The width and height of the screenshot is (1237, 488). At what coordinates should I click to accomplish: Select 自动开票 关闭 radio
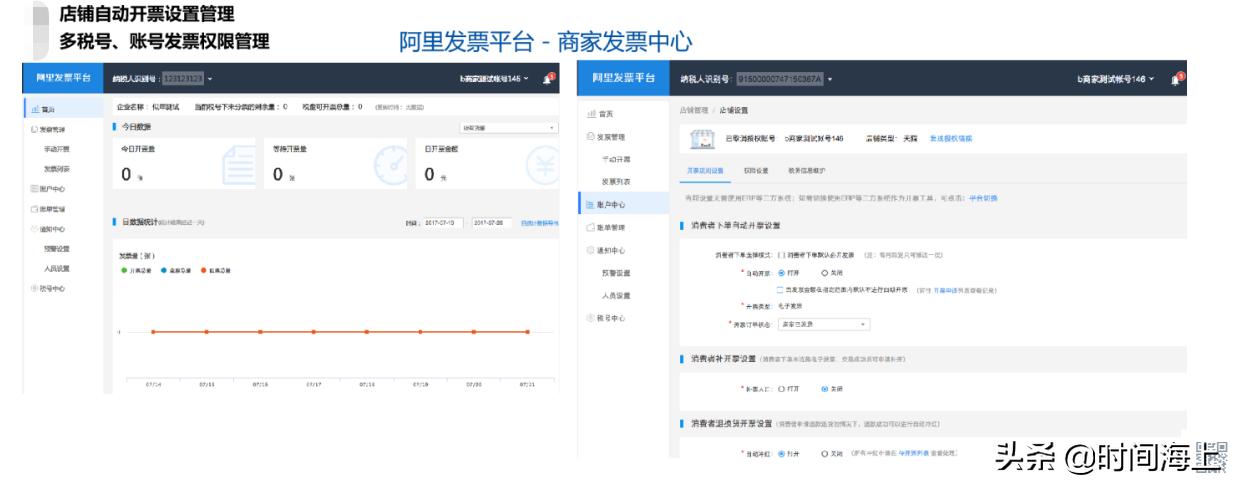[825, 272]
